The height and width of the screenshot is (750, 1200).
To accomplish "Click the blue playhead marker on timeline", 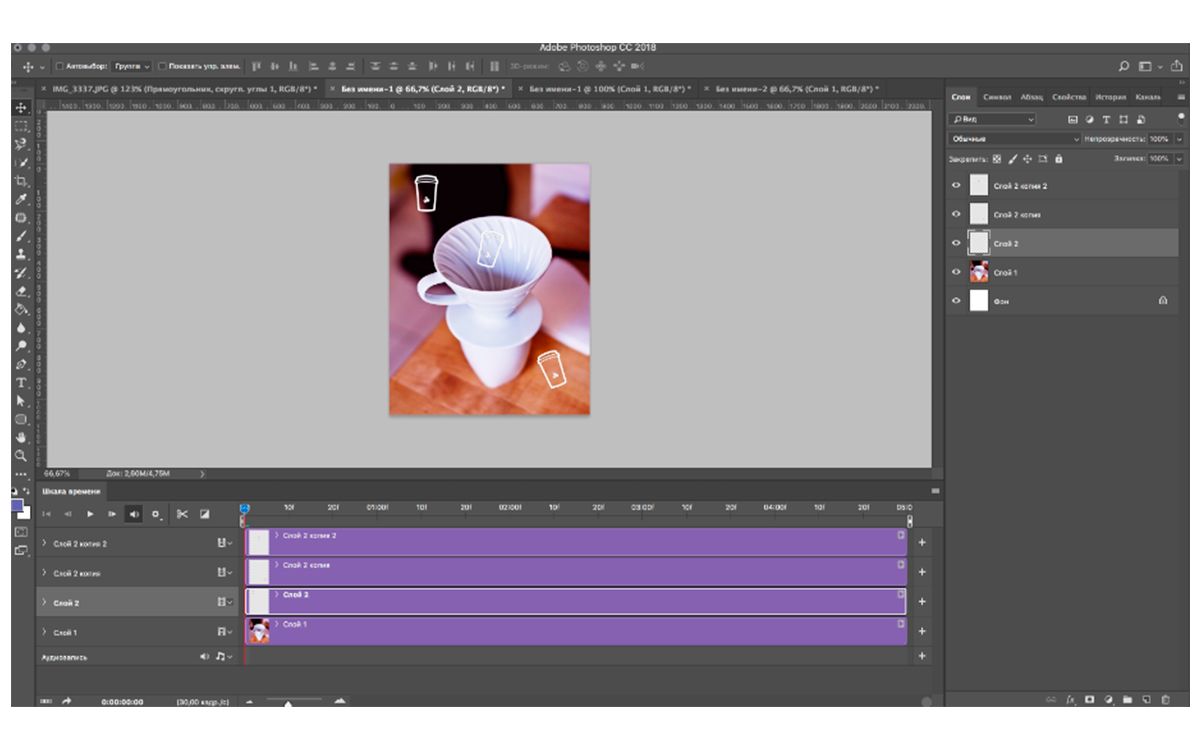I will pos(244,509).
